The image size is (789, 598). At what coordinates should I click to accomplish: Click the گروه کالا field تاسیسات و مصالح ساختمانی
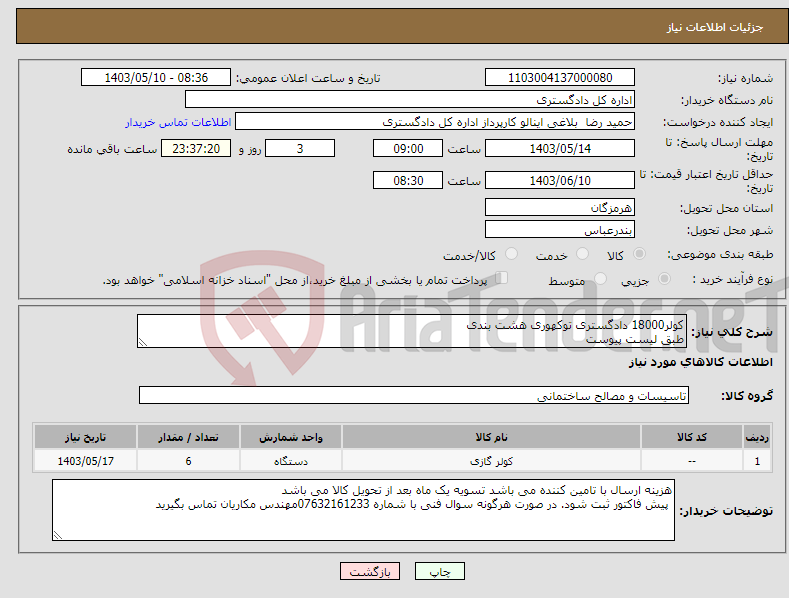tap(414, 396)
